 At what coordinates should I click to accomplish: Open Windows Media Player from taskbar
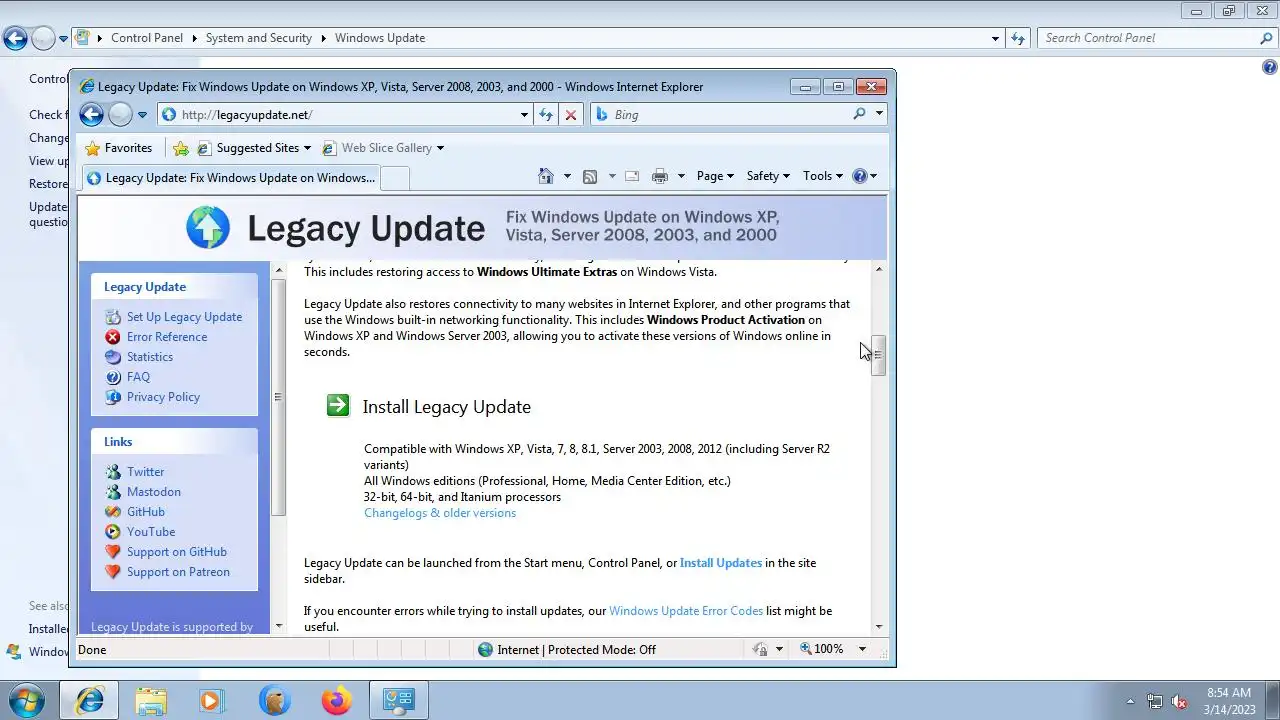(x=211, y=701)
